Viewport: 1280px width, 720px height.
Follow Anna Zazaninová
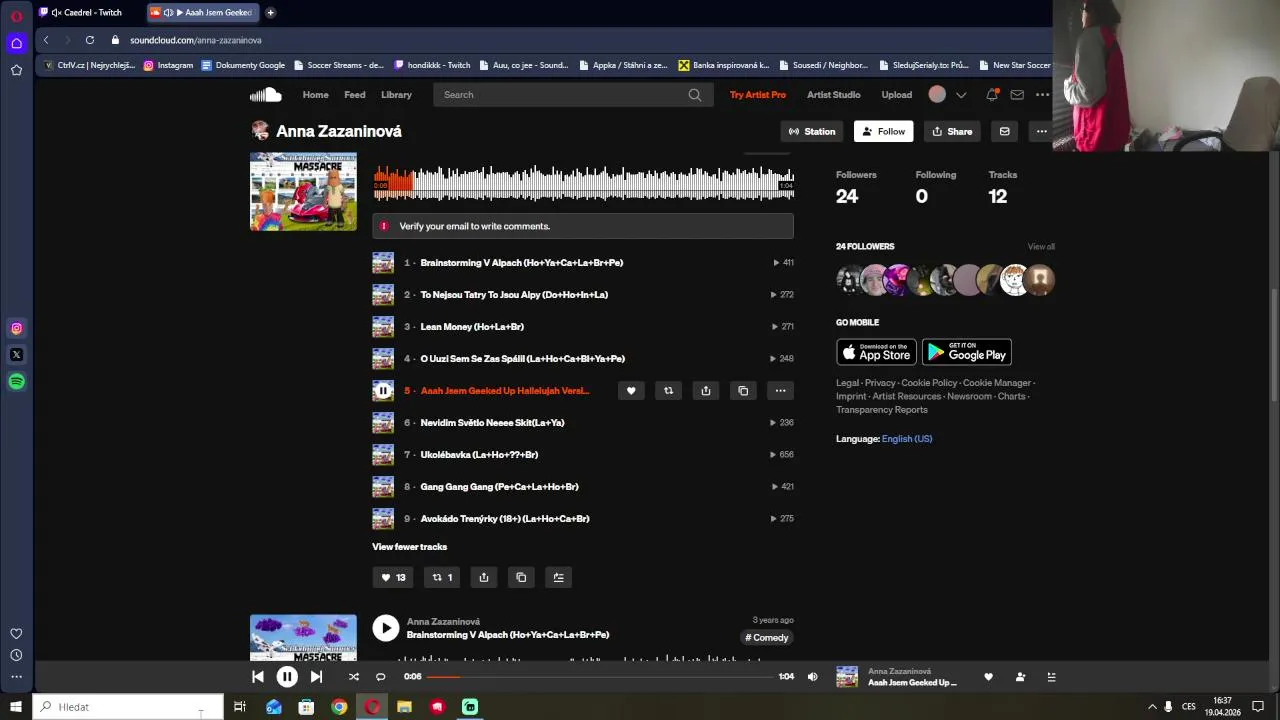click(x=883, y=131)
